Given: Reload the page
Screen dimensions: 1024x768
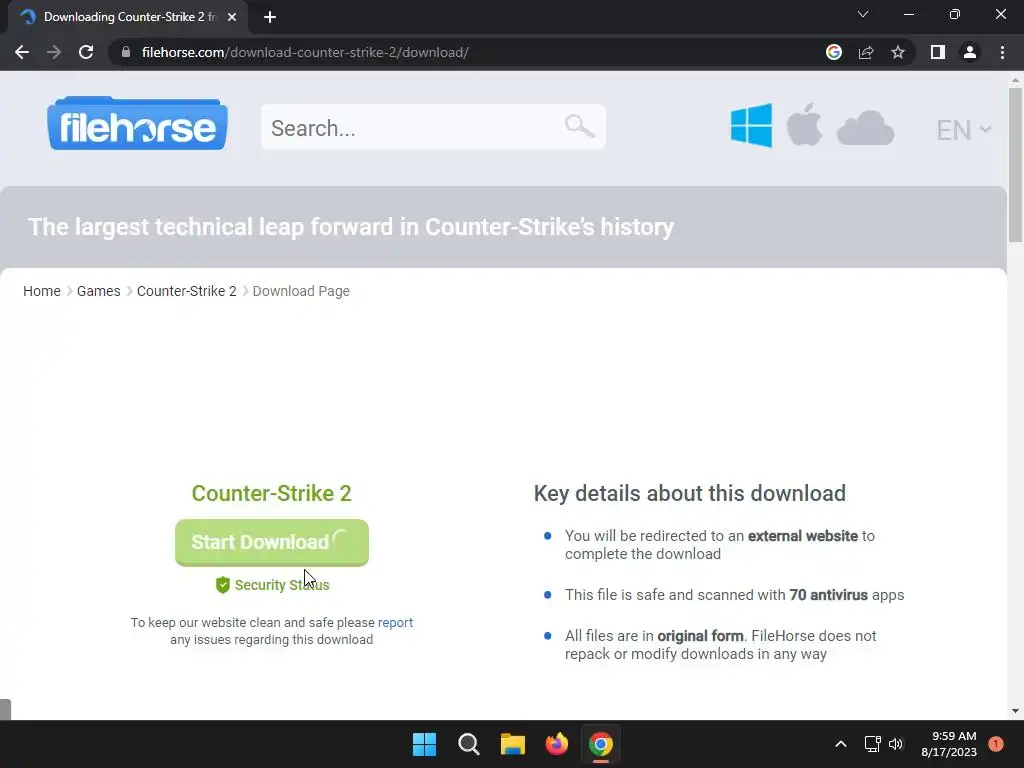Looking at the screenshot, I should (86, 52).
